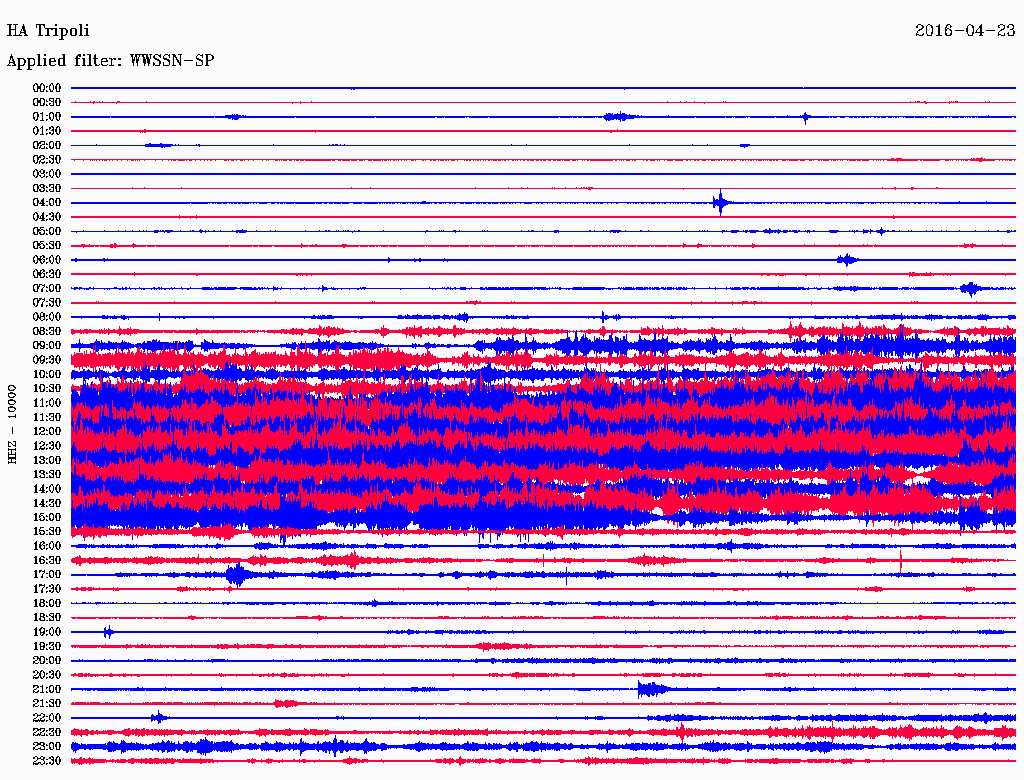Select the 19:00 time label
Screen dimensions: 1024x780
(47, 632)
